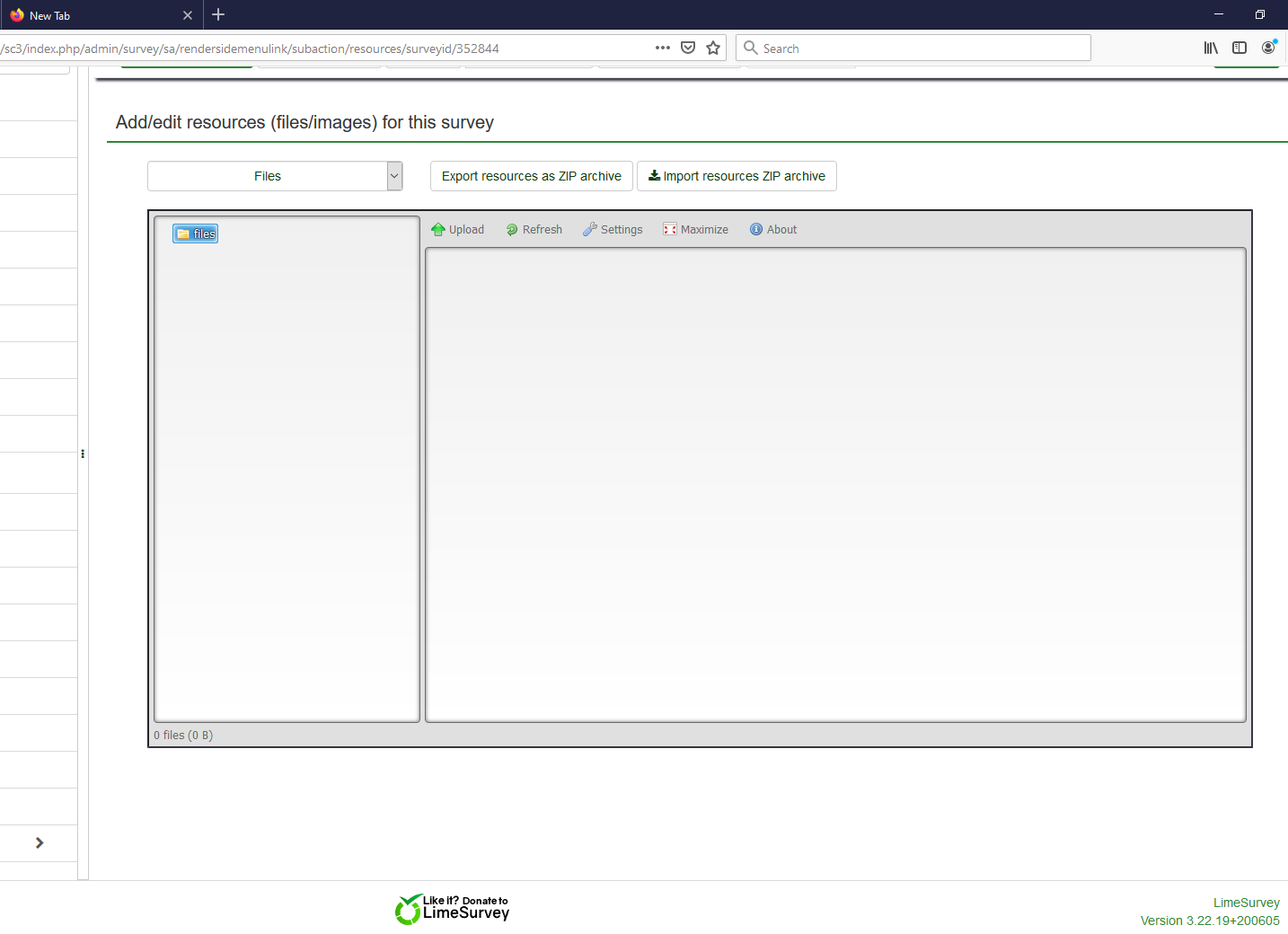Click Import resources ZIP archive button
This screenshot has height=934, width=1288.
737,176
